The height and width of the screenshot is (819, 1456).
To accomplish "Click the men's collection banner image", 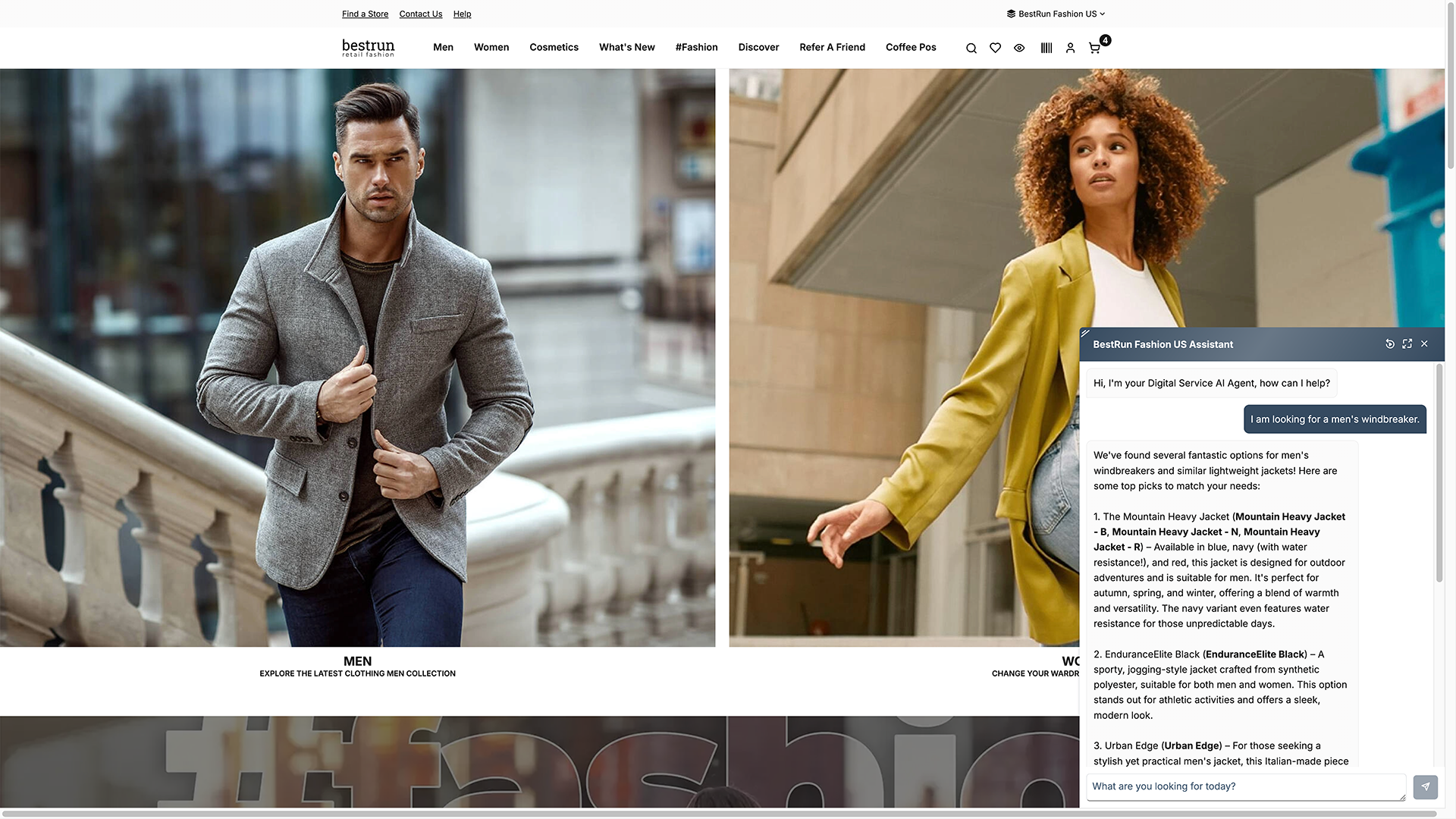I will point(357,357).
